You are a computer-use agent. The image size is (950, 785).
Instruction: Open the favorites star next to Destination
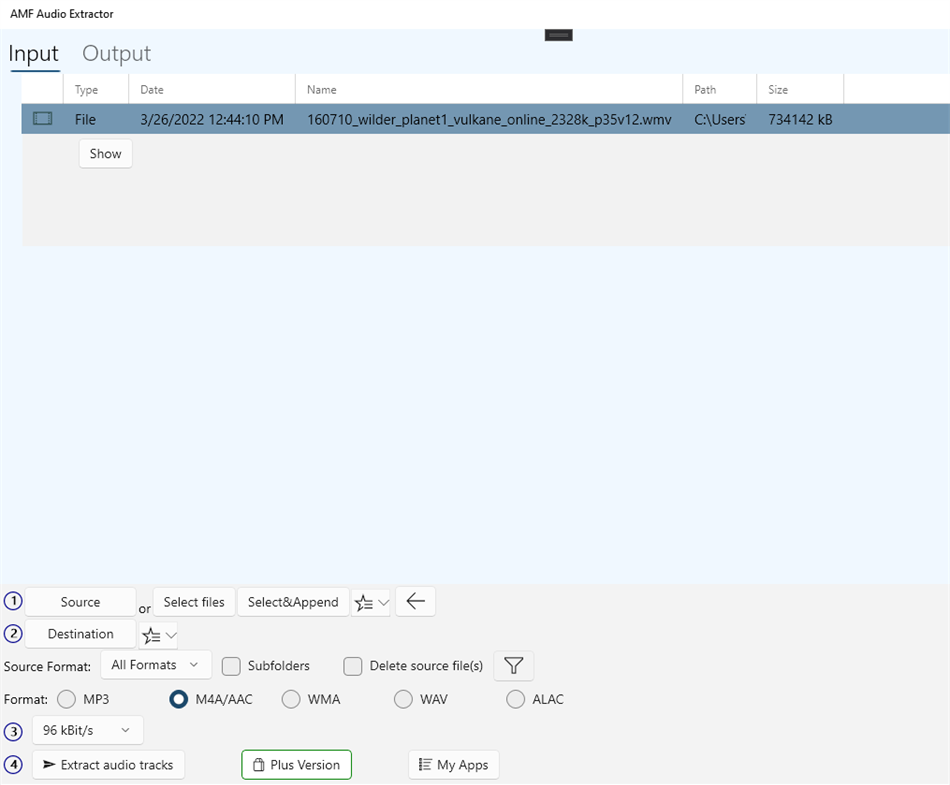coord(150,633)
